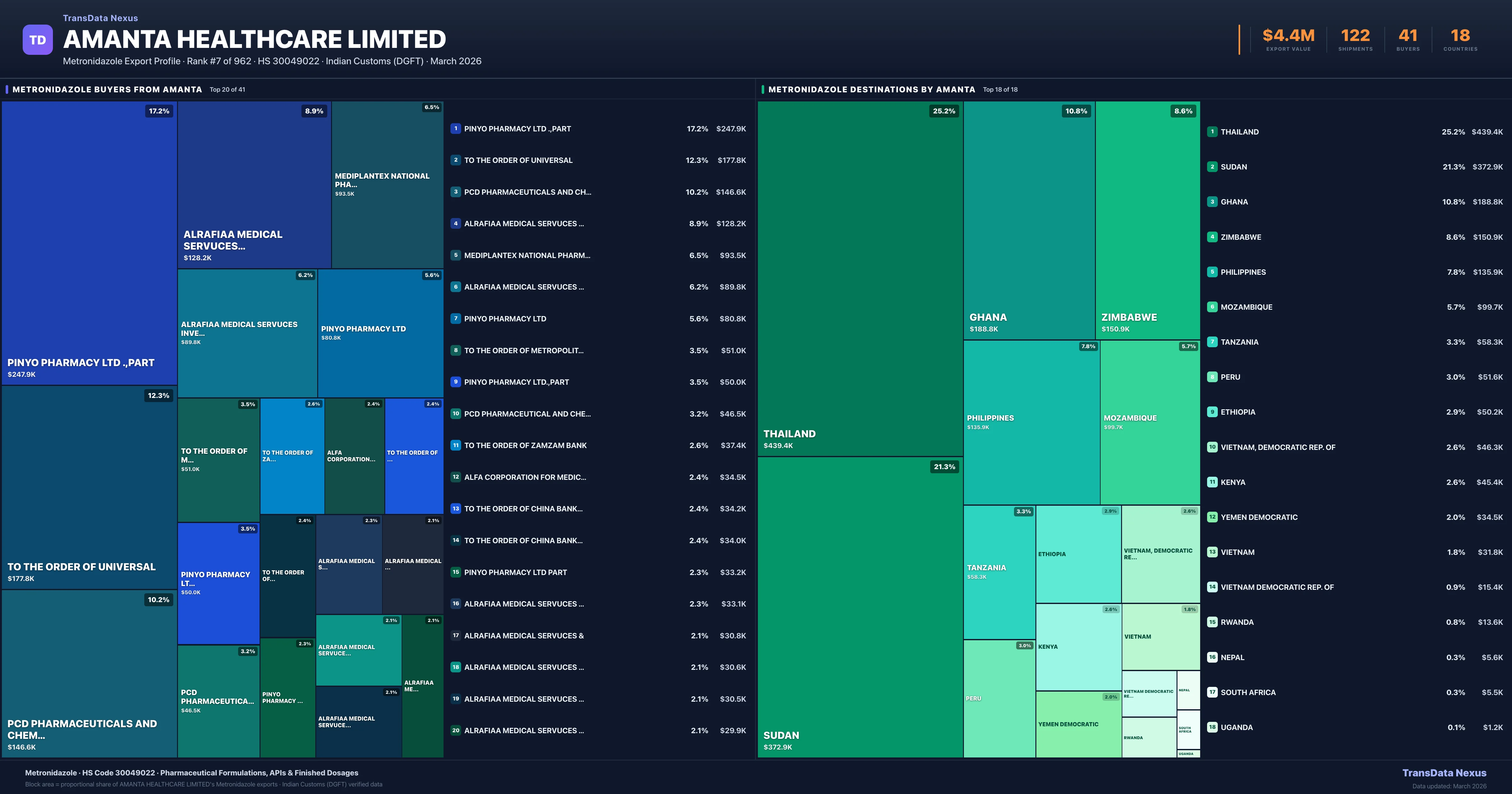Click rank badge 11 next to Zamzam Bank
The width and height of the screenshot is (1512, 794).
click(455, 445)
